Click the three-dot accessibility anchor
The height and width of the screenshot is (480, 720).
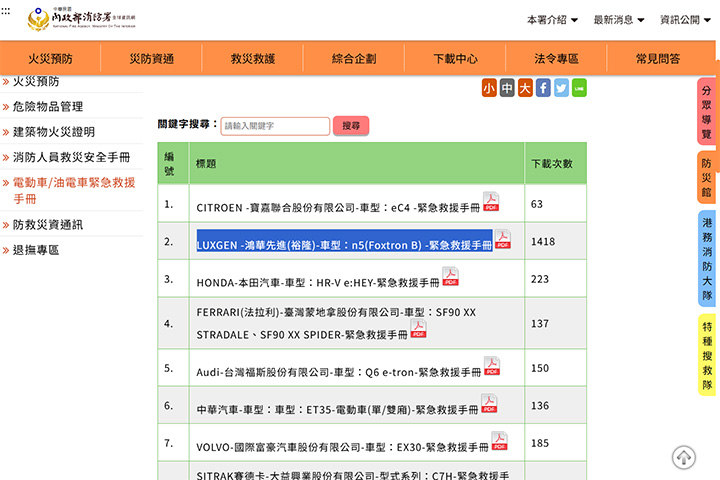pos(6,11)
